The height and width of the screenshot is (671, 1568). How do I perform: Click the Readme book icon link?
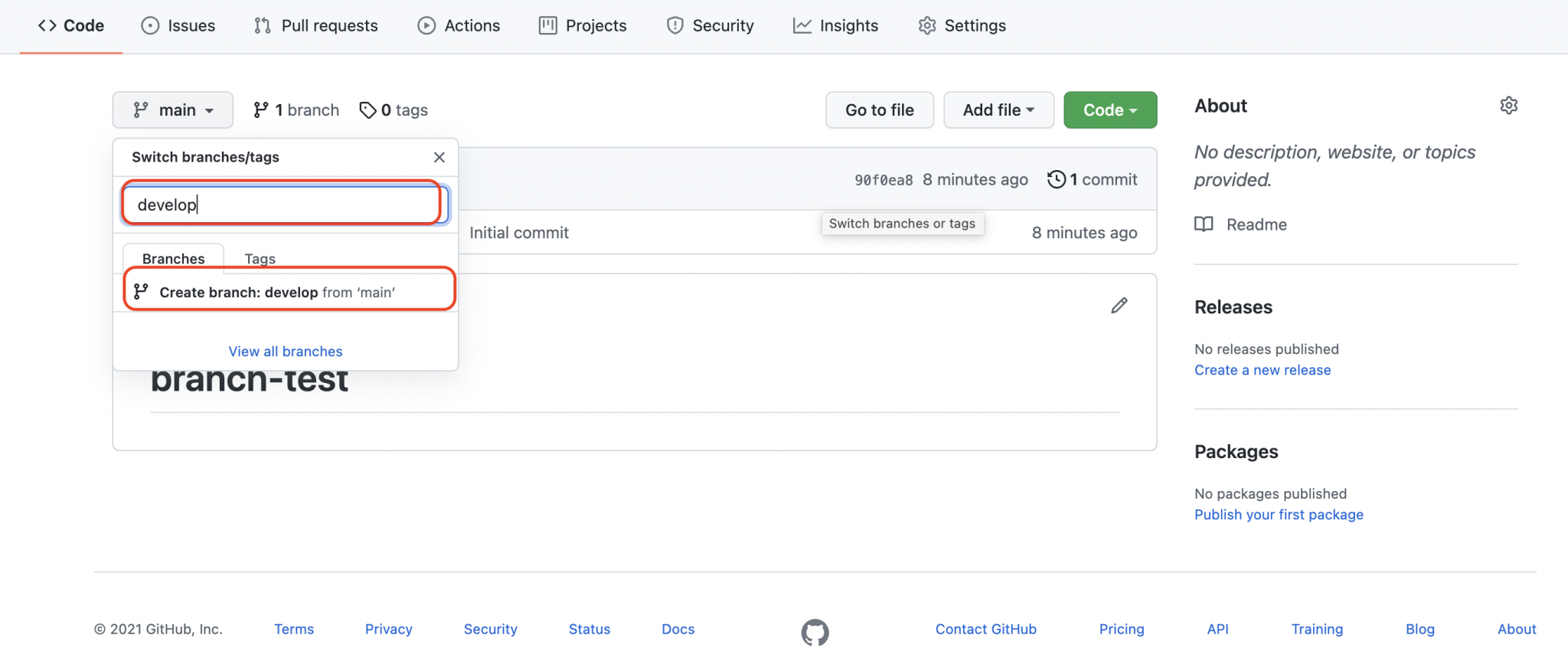1204,224
